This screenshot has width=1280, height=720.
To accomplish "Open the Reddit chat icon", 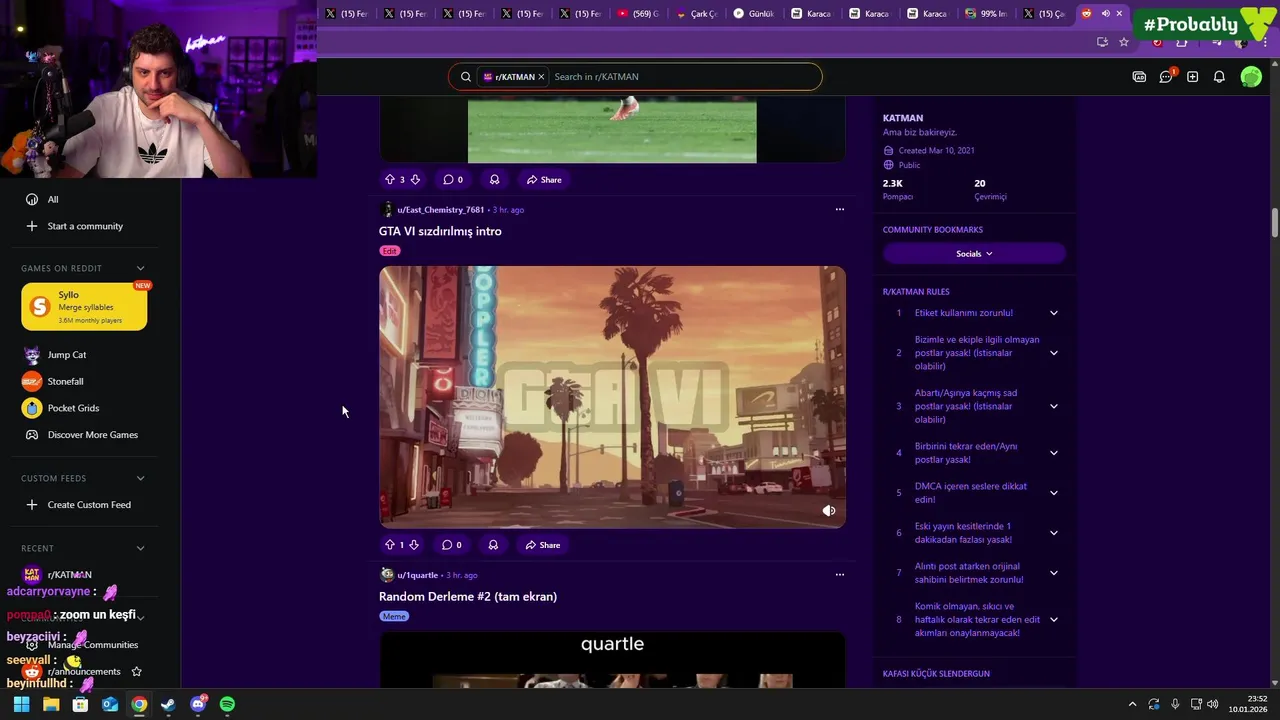I will click(1166, 77).
